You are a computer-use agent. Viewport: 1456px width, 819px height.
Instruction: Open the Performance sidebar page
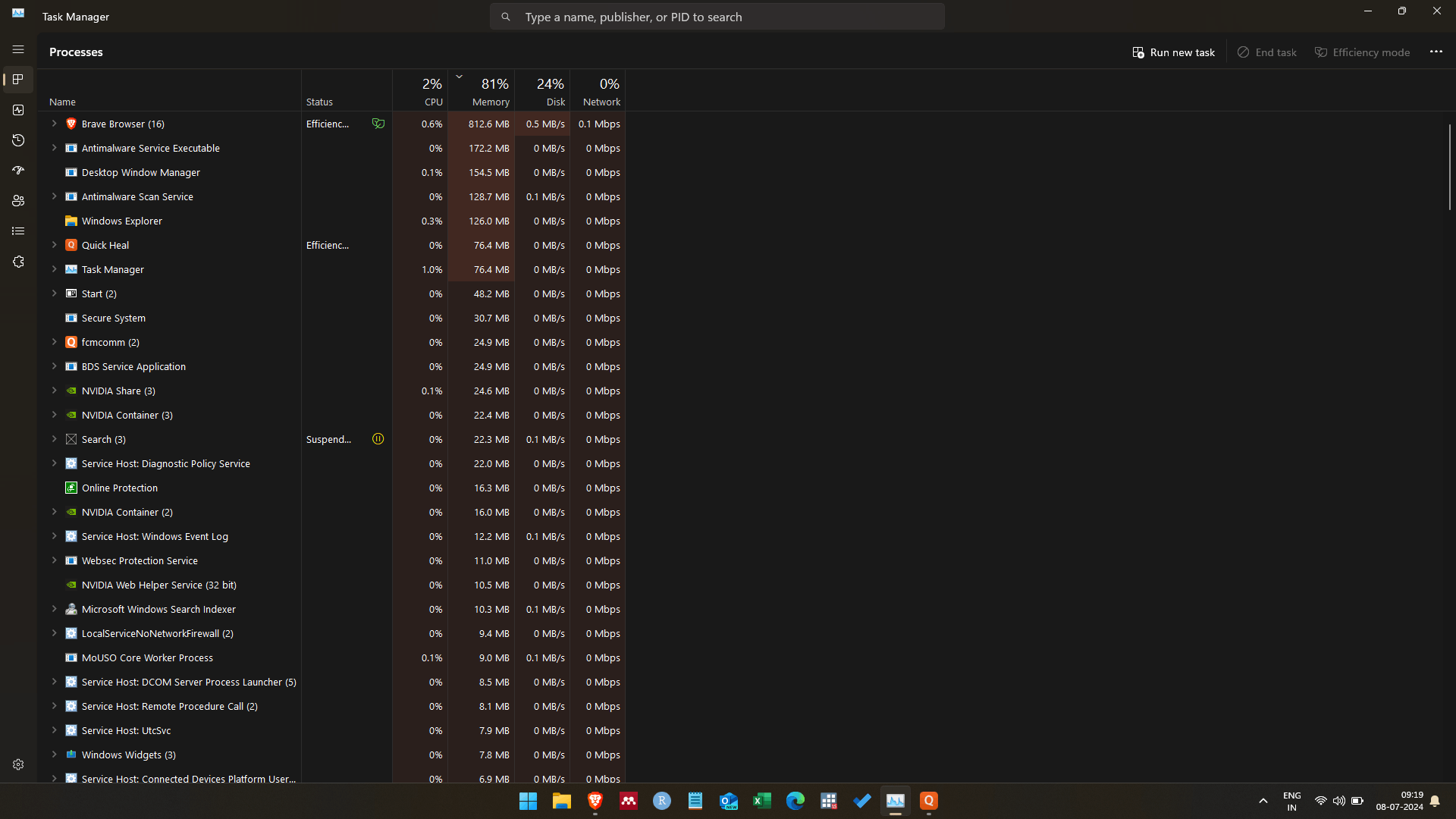[18, 110]
